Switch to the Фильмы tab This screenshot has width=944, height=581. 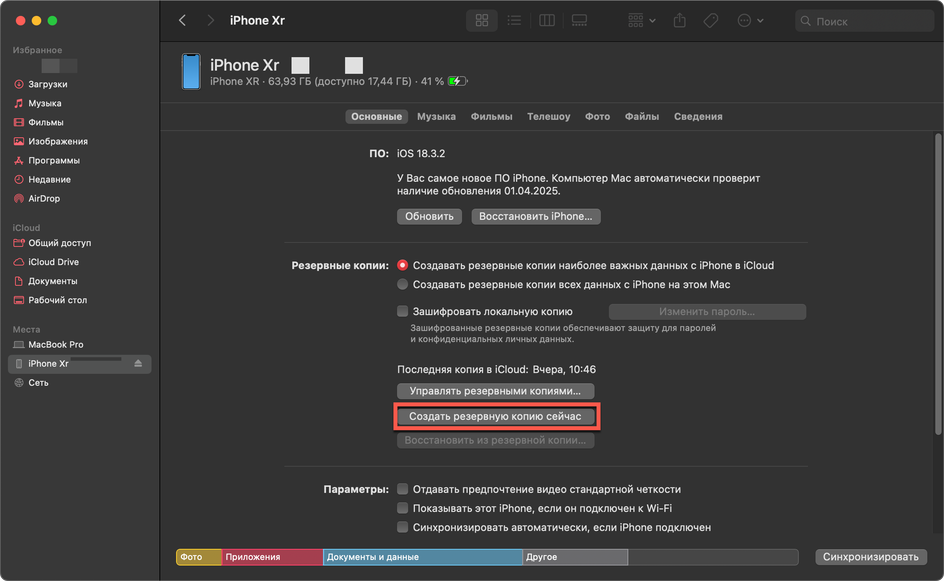coord(491,117)
